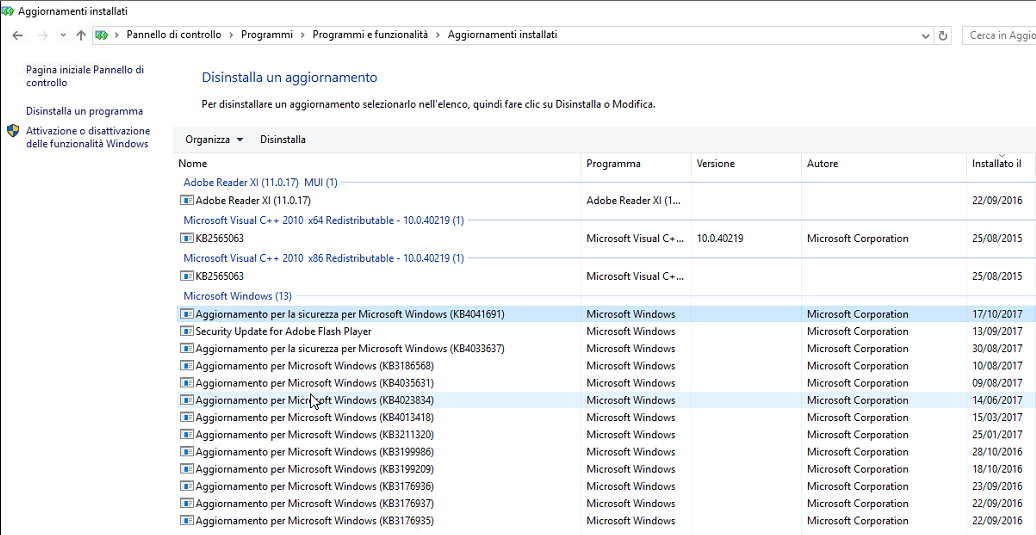Open the Organizza dropdown menu

point(214,139)
